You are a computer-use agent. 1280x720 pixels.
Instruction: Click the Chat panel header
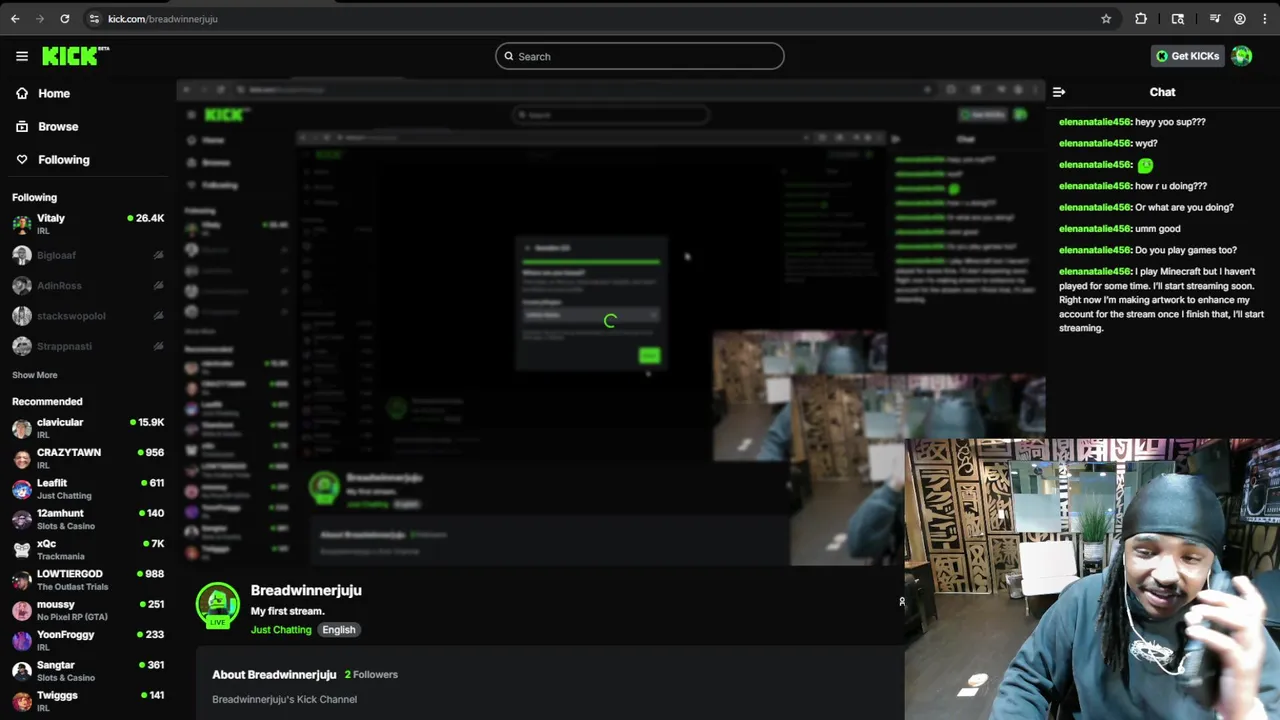click(x=1162, y=92)
